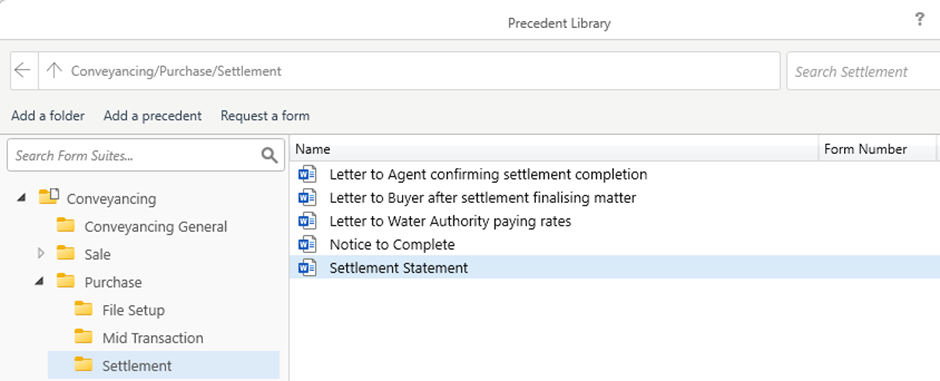Go up one folder level arrow
Viewport: 940px width, 381px height.
(x=54, y=71)
